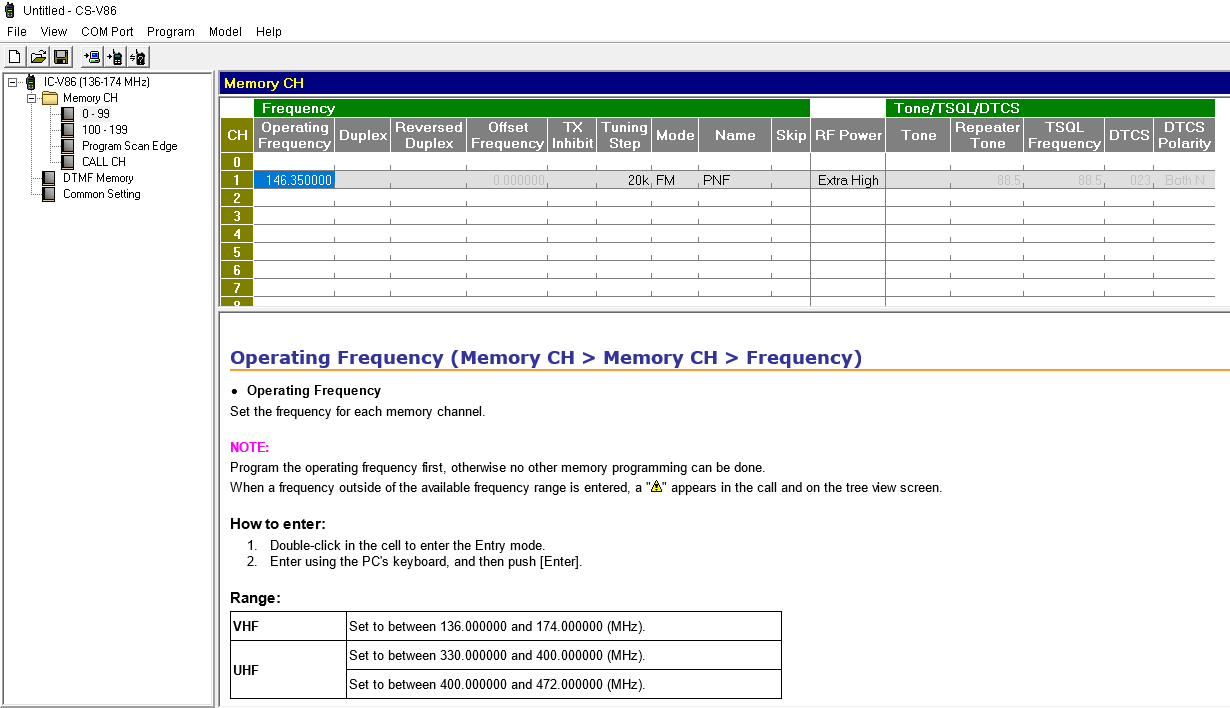Select the 146.350000 operating frequency cell
The height and width of the screenshot is (708, 1230).
(294, 180)
